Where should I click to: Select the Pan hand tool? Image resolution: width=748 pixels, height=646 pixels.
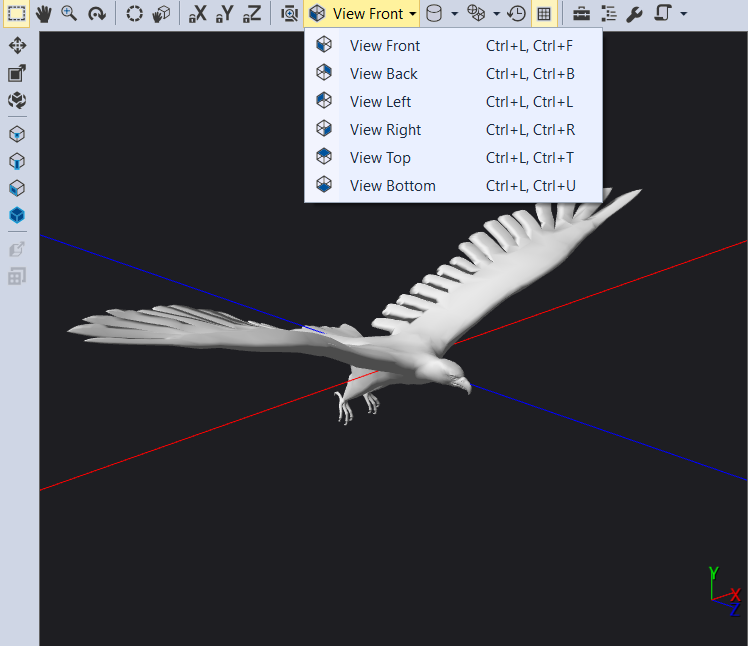43,14
